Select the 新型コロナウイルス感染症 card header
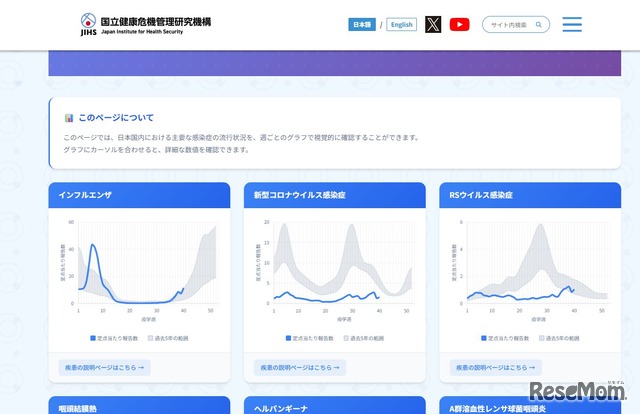This screenshot has height=414, width=640. coord(335,195)
